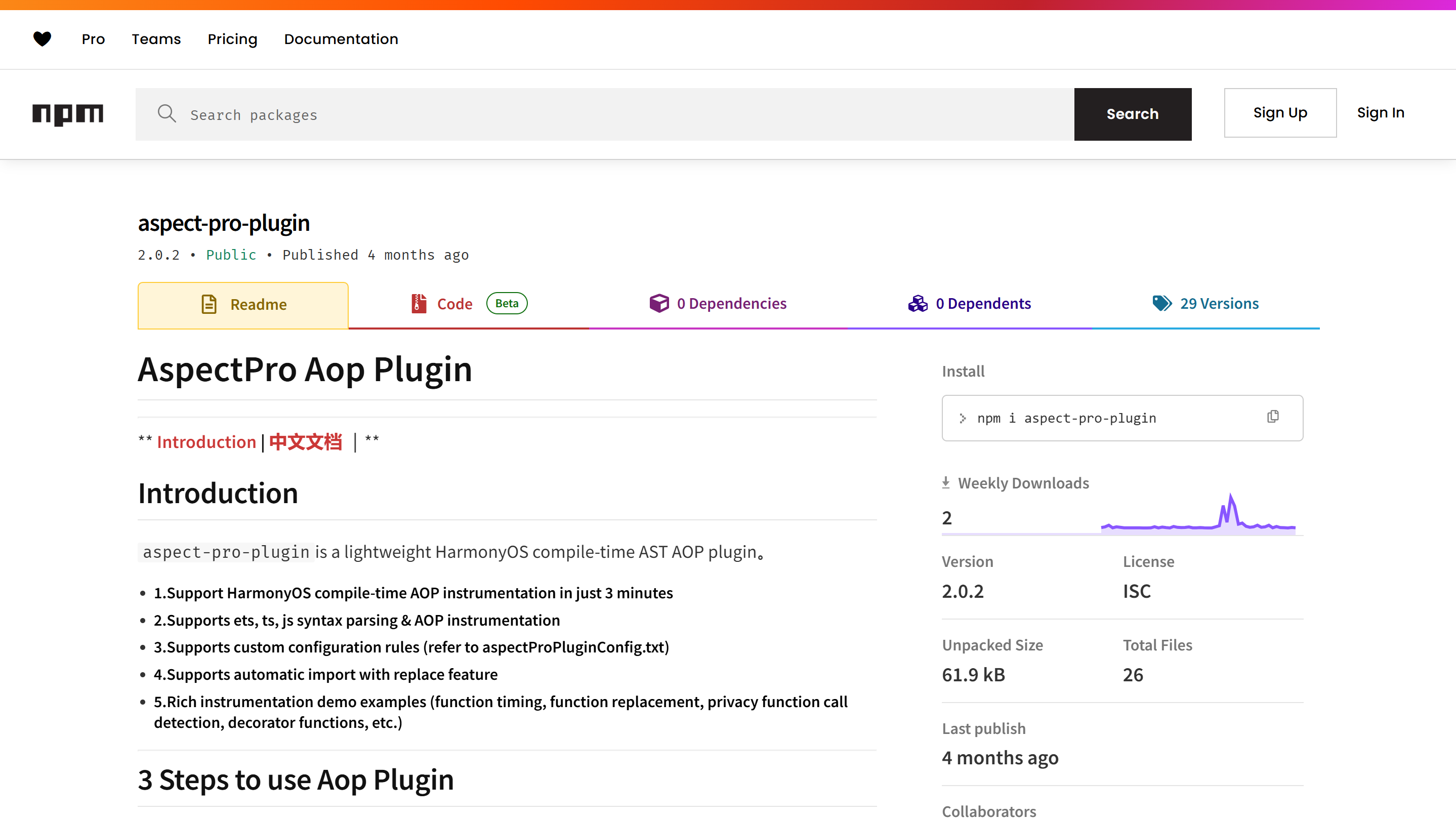Copy install command with clipboard icon
The height and width of the screenshot is (820, 1456).
[x=1272, y=417]
